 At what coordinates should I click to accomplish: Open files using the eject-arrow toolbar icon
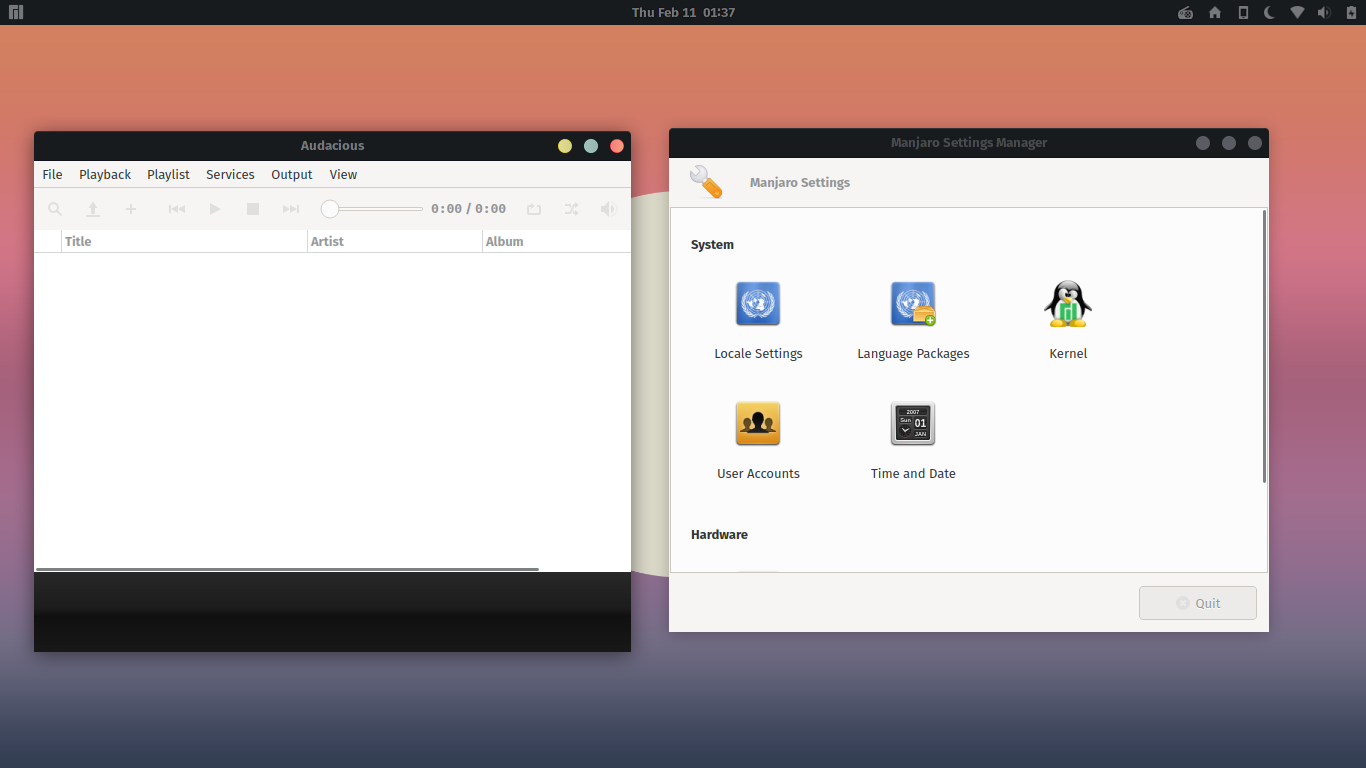point(92,209)
